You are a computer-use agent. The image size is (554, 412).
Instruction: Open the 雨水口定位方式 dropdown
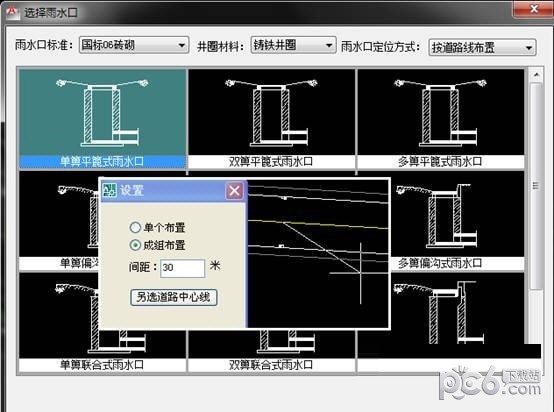pos(482,47)
